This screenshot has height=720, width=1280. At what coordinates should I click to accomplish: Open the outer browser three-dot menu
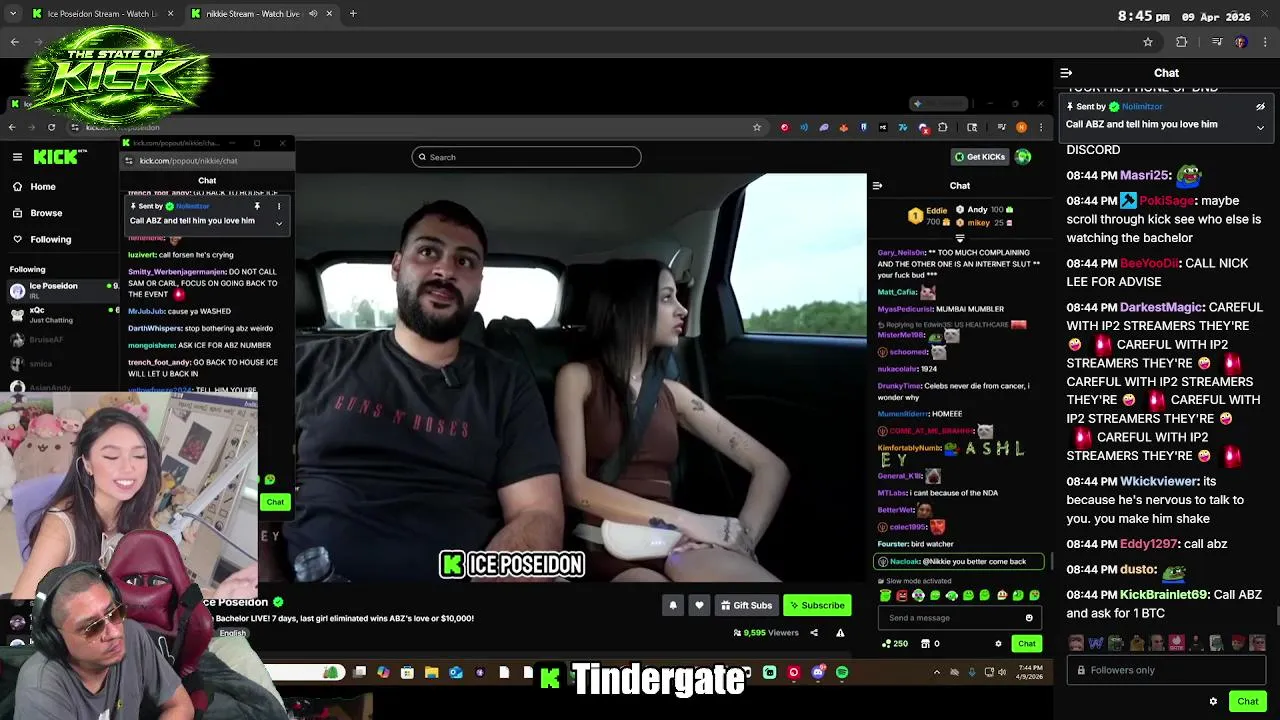tap(1266, 42)
